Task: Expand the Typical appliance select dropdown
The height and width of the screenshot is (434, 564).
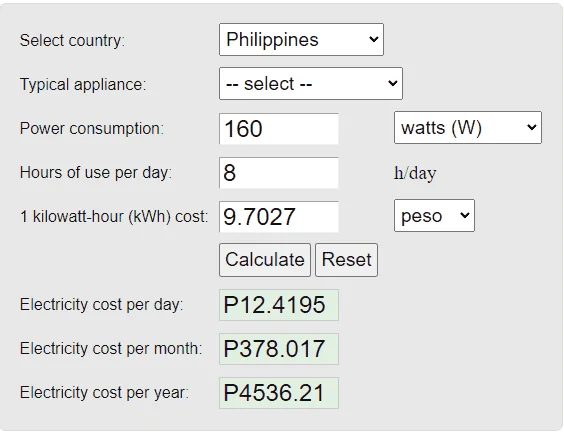Action: tap(311, 83)
